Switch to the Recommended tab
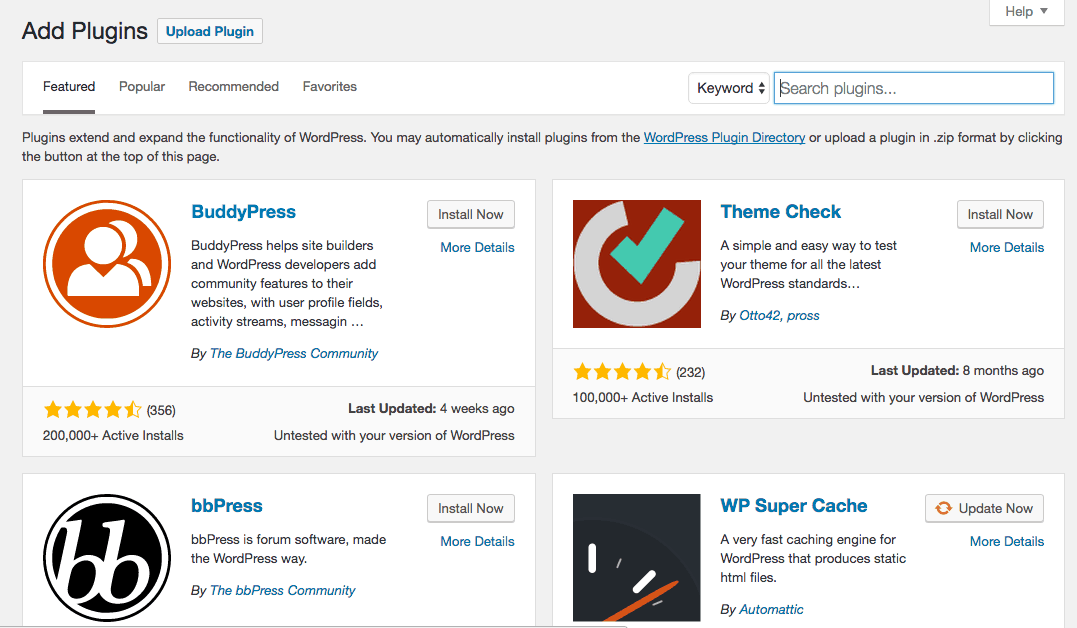The image size is (1077, 628). pos(234,87)
